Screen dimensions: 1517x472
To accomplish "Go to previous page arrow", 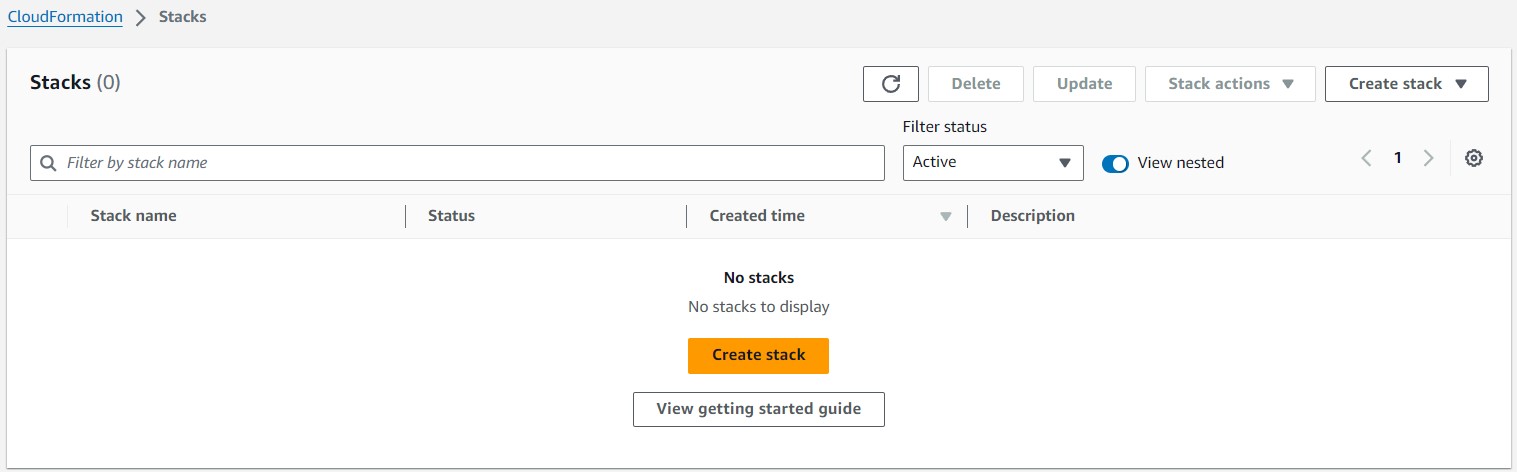I will (x=1366, y=158).
